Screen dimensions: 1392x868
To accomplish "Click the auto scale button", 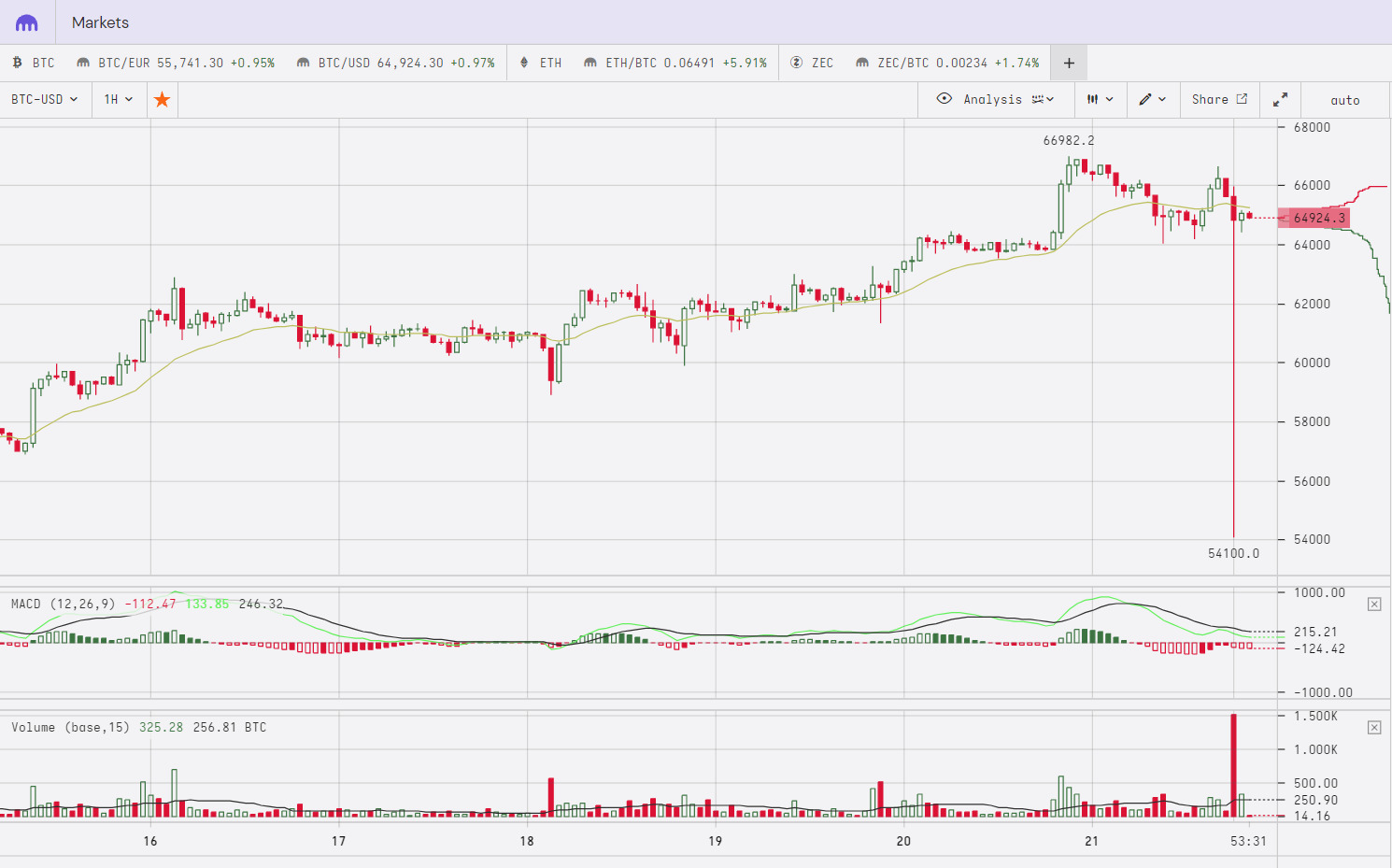I will point(1345,100).
